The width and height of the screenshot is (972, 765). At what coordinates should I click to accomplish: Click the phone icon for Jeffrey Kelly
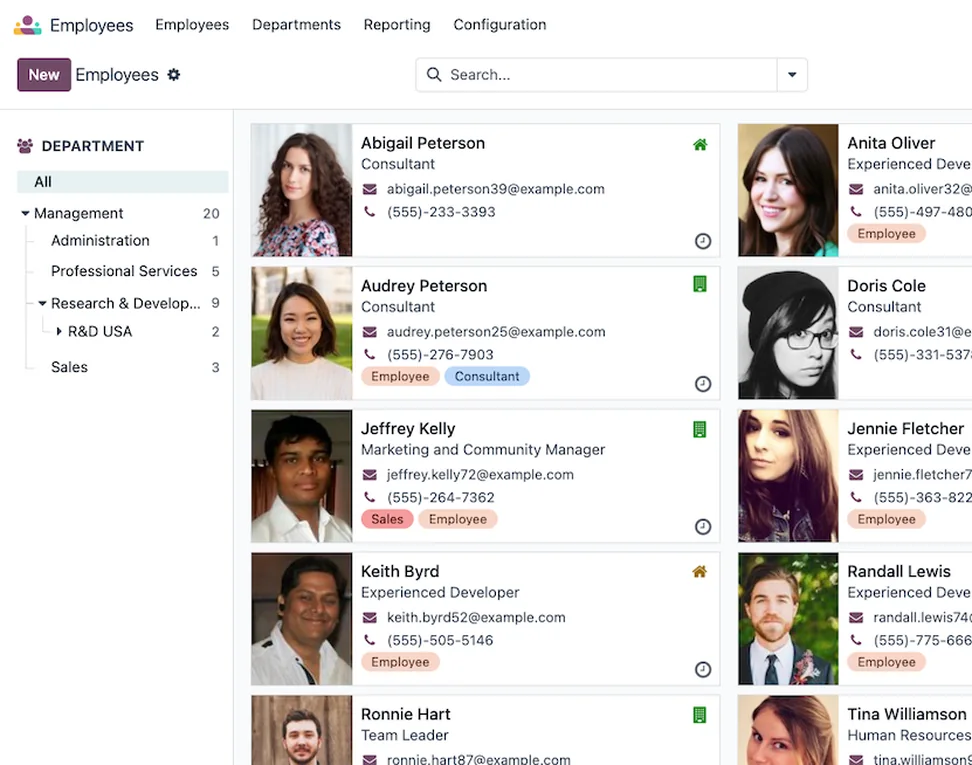369,497
